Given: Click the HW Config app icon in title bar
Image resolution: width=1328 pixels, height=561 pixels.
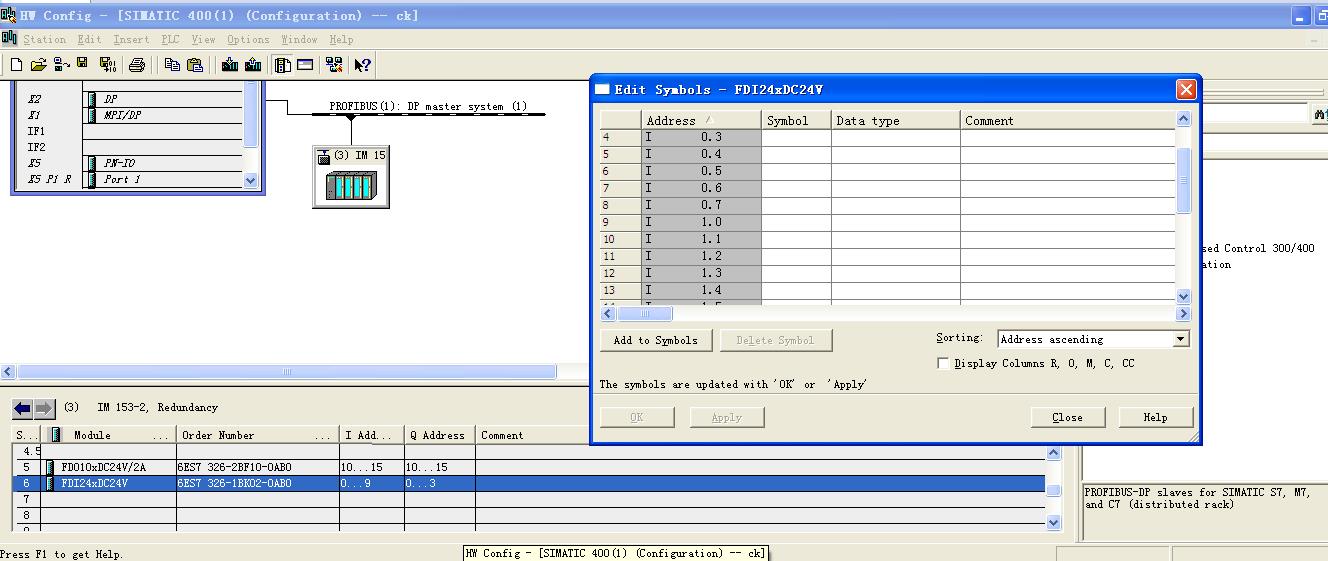Looking at the screenshot, I should click(9, 15).
